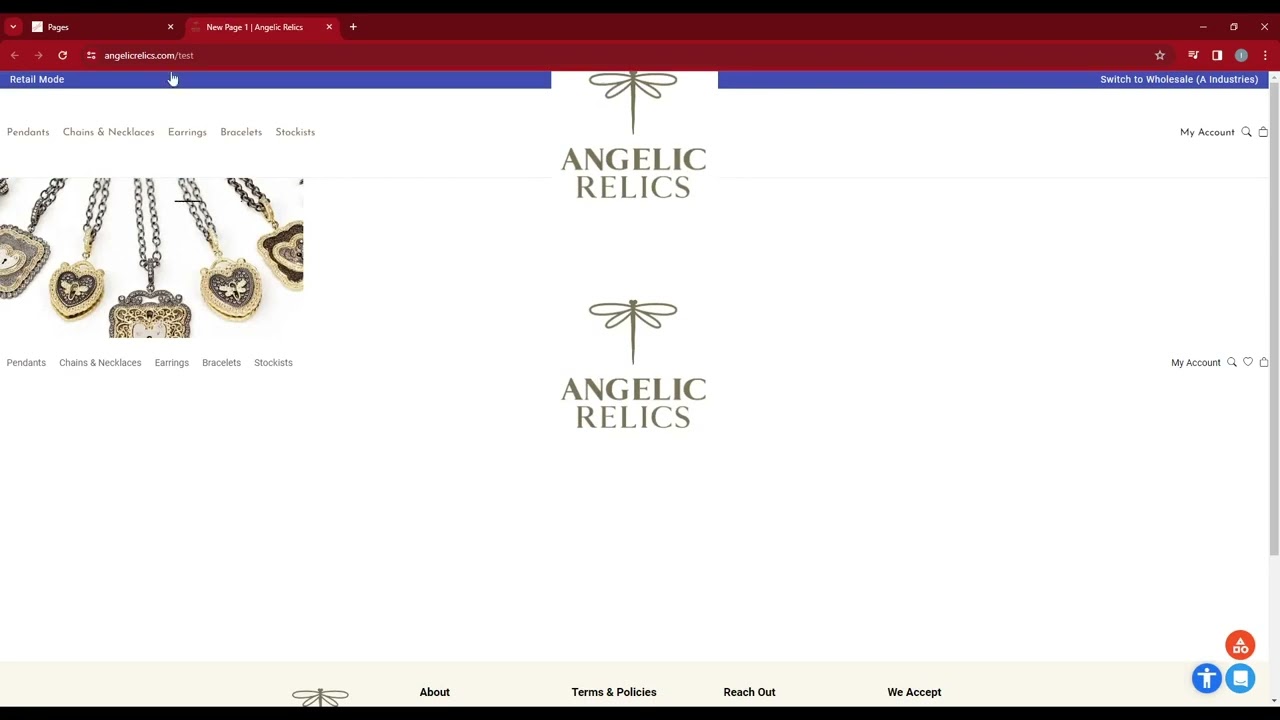Open site information icon in address bar
This screenshot has height=720, width=1280.
tap(91, 55)
